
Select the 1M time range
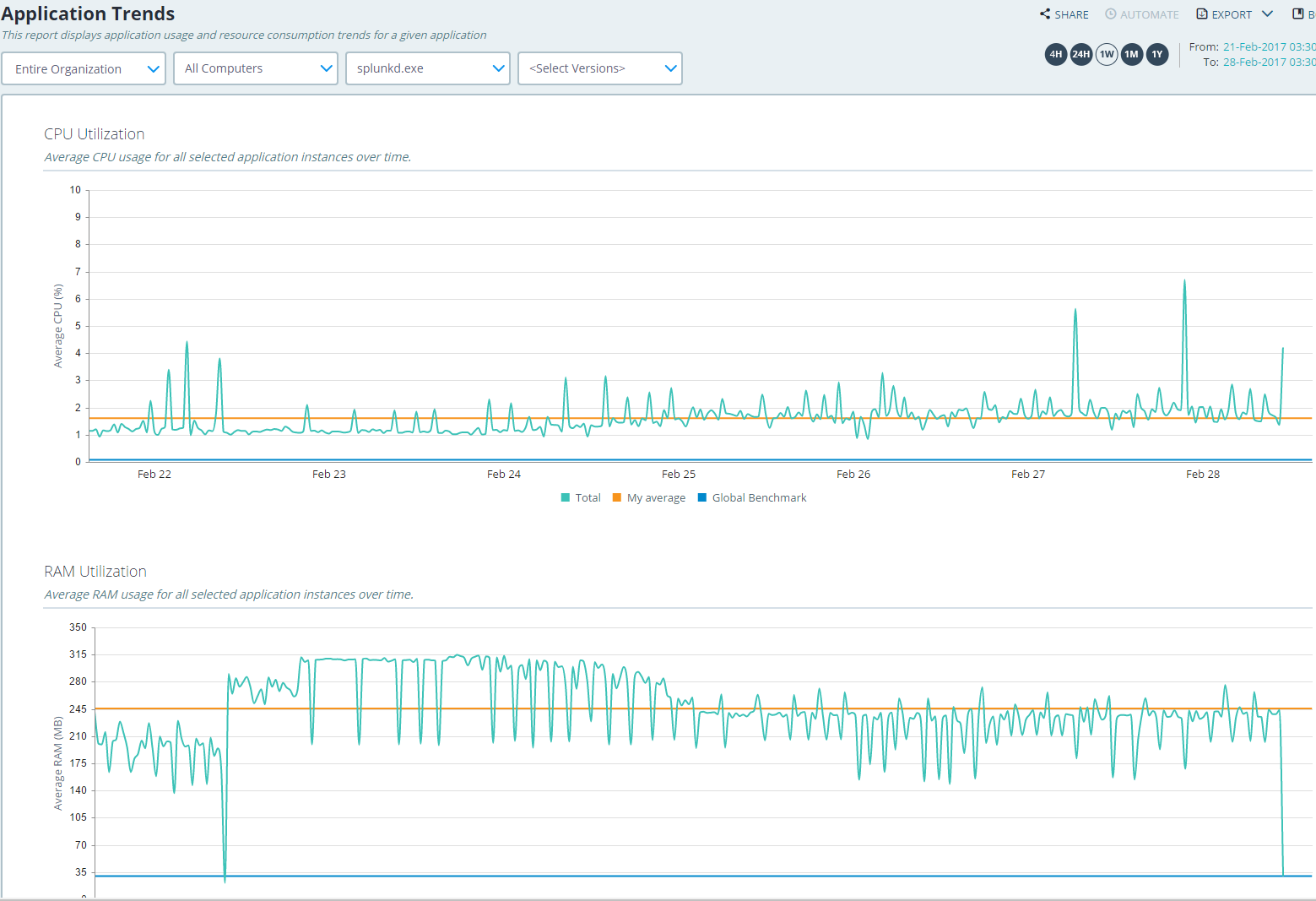point(1132,54)
